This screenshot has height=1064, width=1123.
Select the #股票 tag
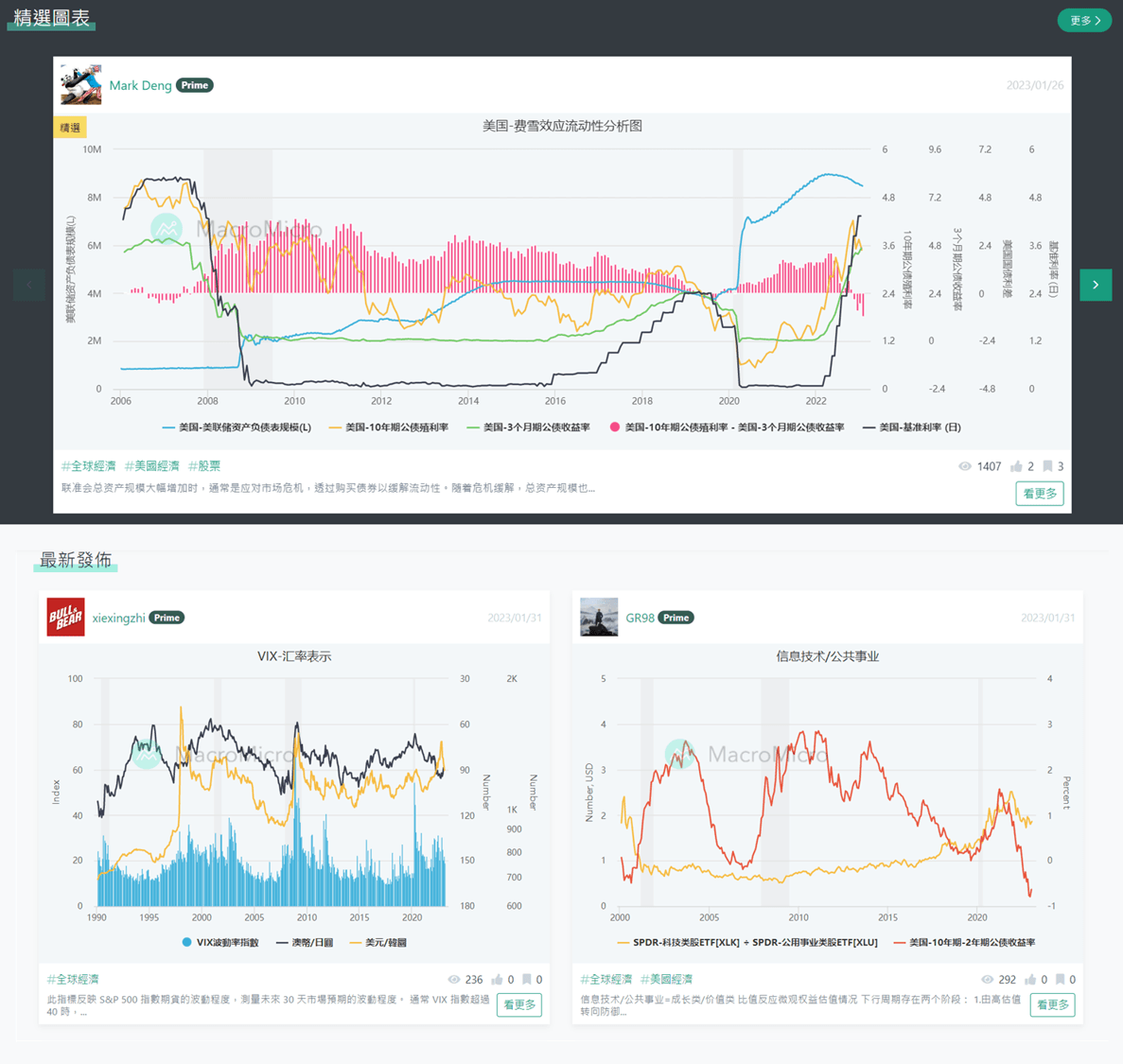click(204, 466)
